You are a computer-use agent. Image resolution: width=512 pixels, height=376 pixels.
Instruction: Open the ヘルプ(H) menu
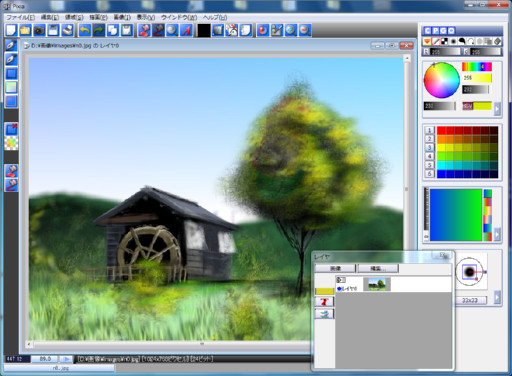(215, 17)
